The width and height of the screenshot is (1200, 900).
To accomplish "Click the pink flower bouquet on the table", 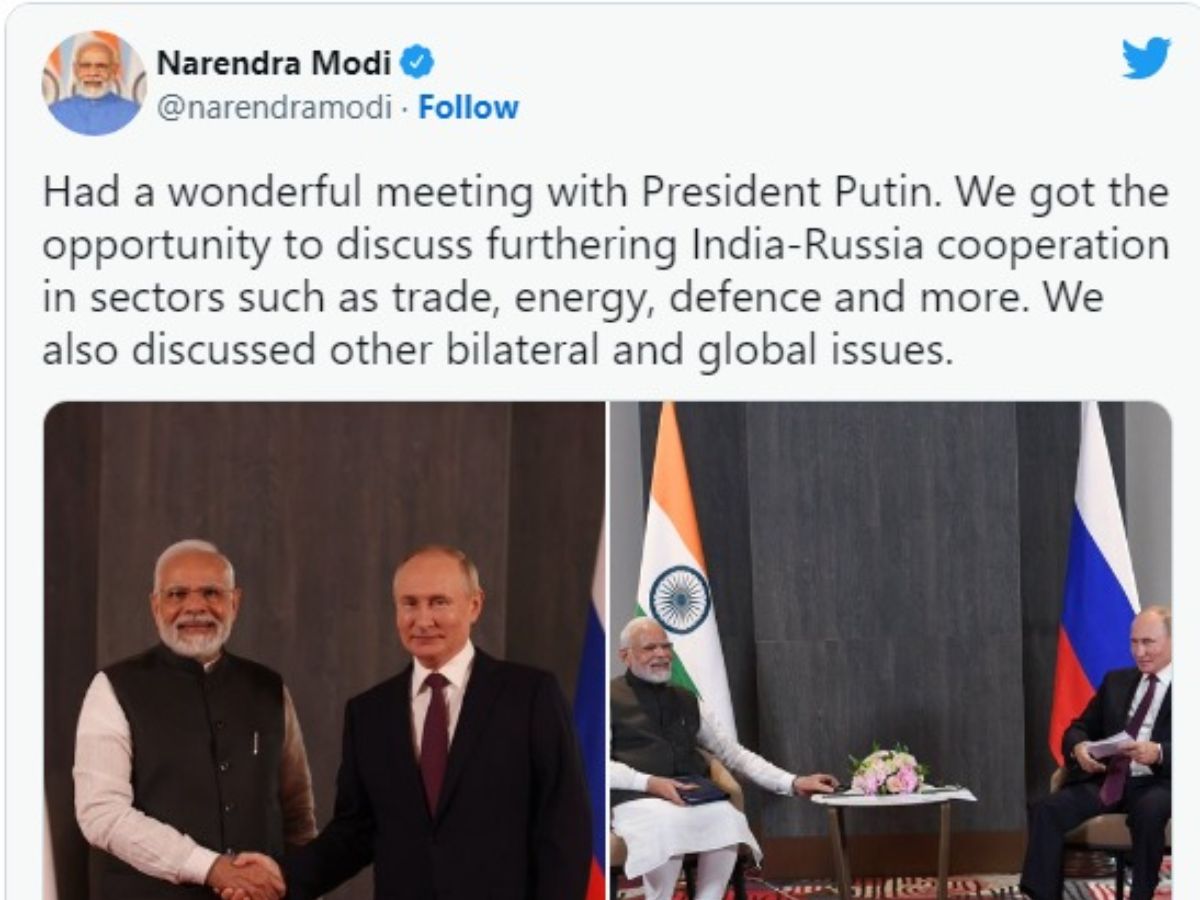I will (888, 770).
